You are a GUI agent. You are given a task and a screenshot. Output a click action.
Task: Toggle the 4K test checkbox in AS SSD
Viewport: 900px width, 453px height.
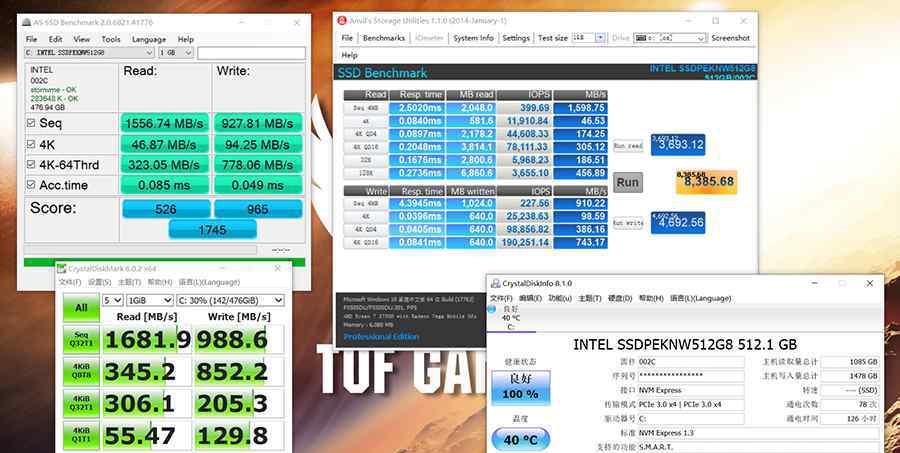pyautogui.click(x=31, y=144)
